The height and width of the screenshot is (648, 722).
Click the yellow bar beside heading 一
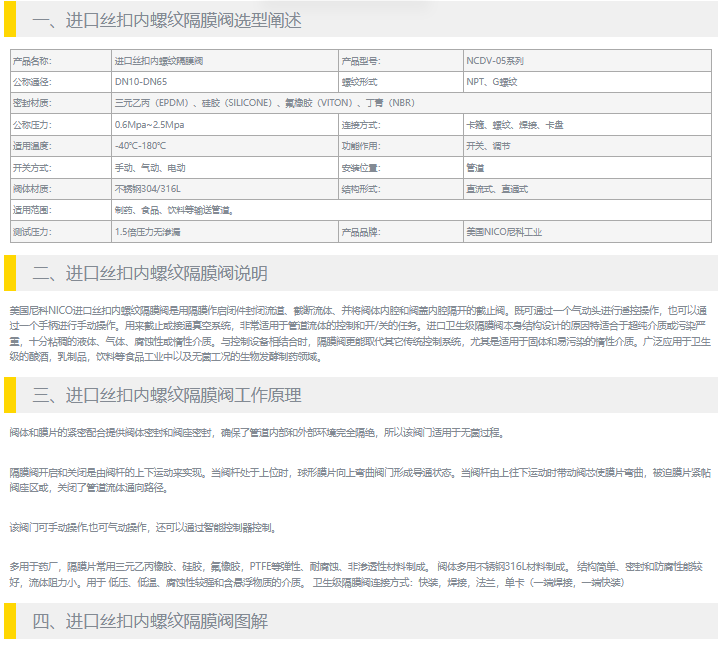pyautogui.click(x=10, y=19)
